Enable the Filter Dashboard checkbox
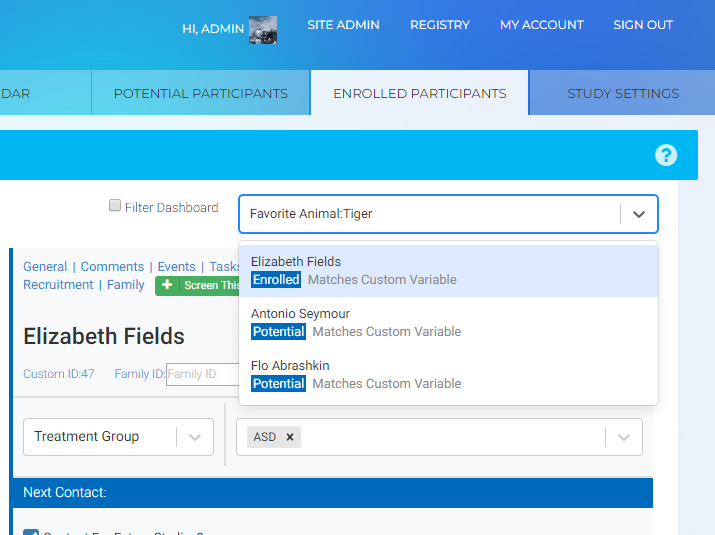The height and width of the screenshot is (535, 715). pos(115,206)
